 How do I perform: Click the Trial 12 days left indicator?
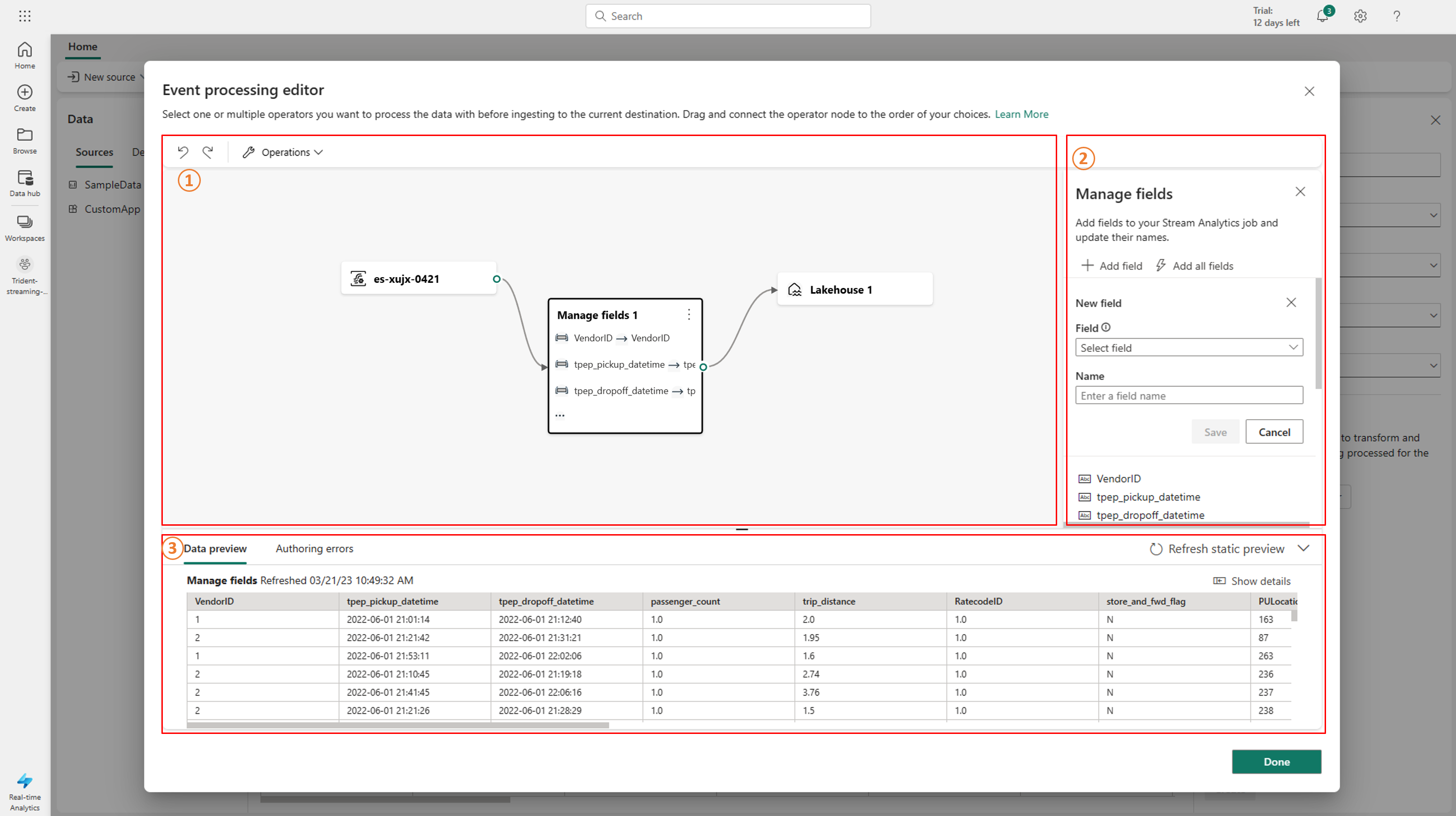click(x=1276, y=17)
